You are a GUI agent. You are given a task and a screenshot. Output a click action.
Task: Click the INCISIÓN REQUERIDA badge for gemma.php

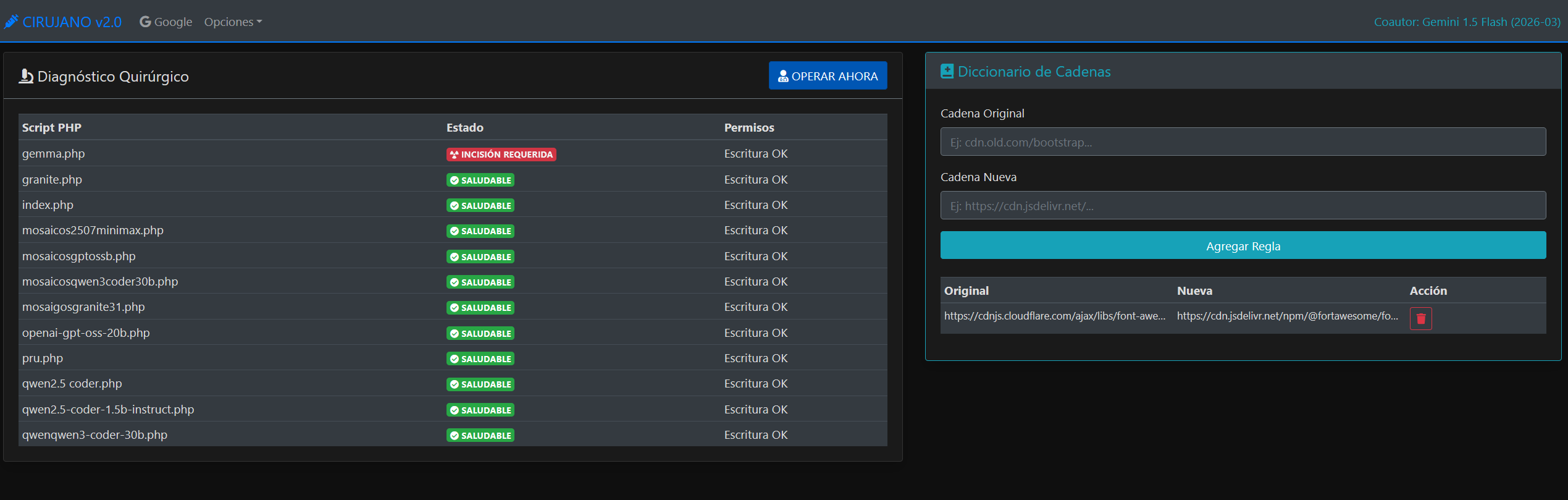coord(501,155)
